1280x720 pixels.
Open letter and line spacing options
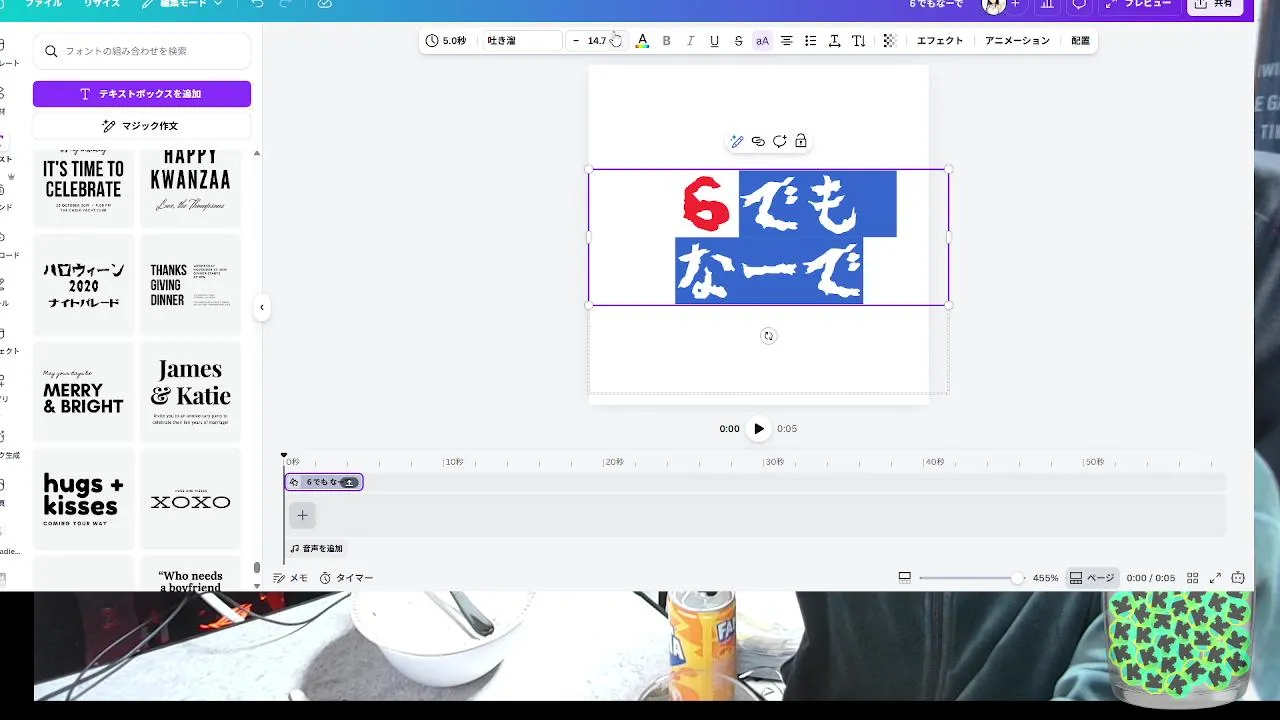pos(835,41)
